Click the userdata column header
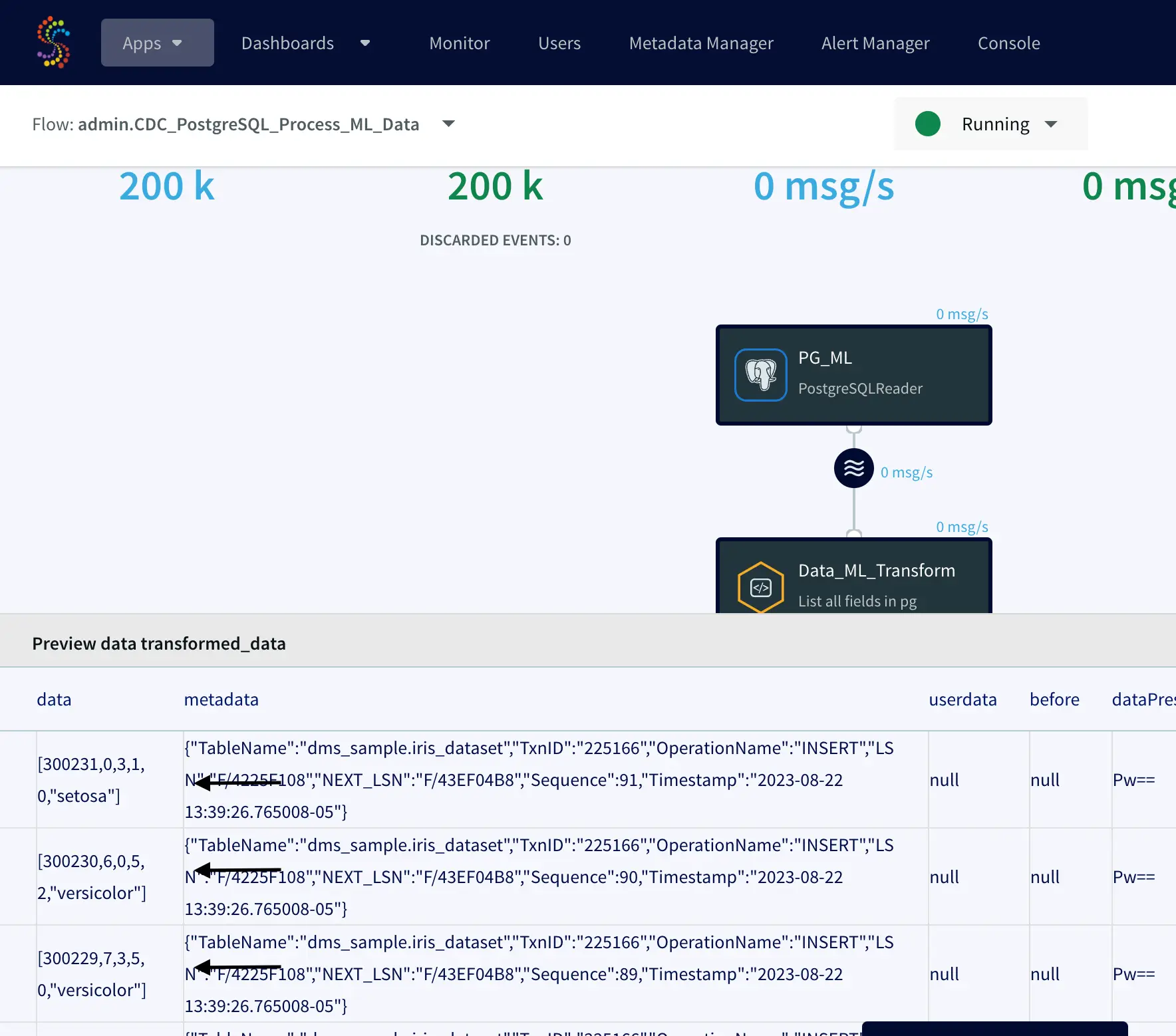This screenshot has height=1036, width=1176. [x=962, y=700]
